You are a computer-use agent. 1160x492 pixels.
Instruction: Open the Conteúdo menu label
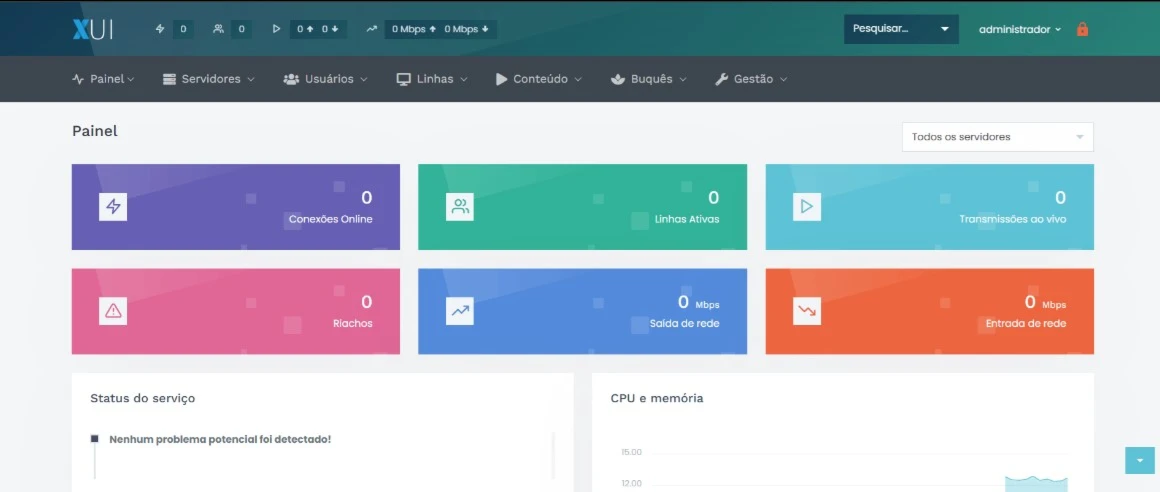tap(541, 79)
